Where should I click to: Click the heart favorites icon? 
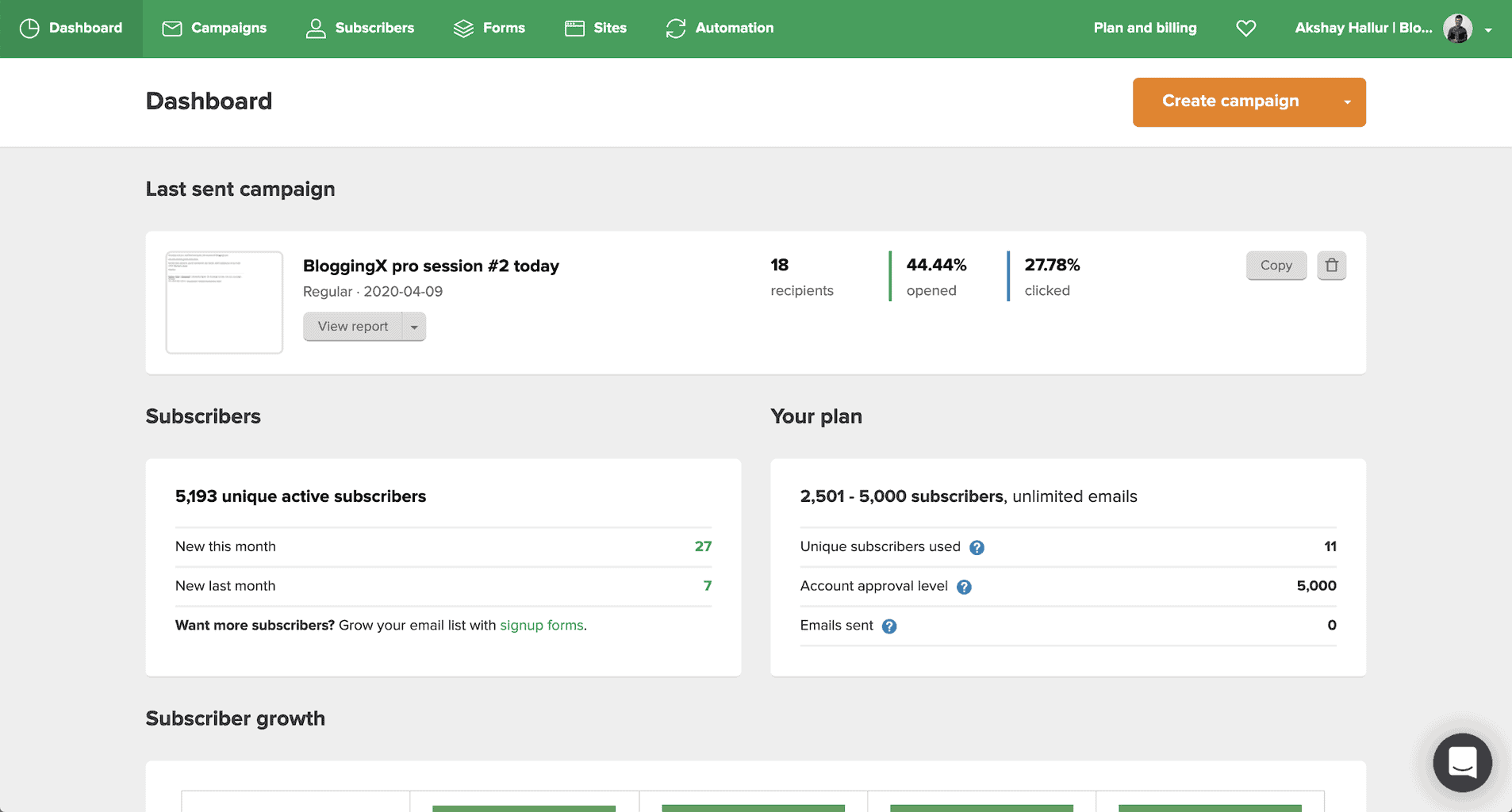coord(1245,29)
